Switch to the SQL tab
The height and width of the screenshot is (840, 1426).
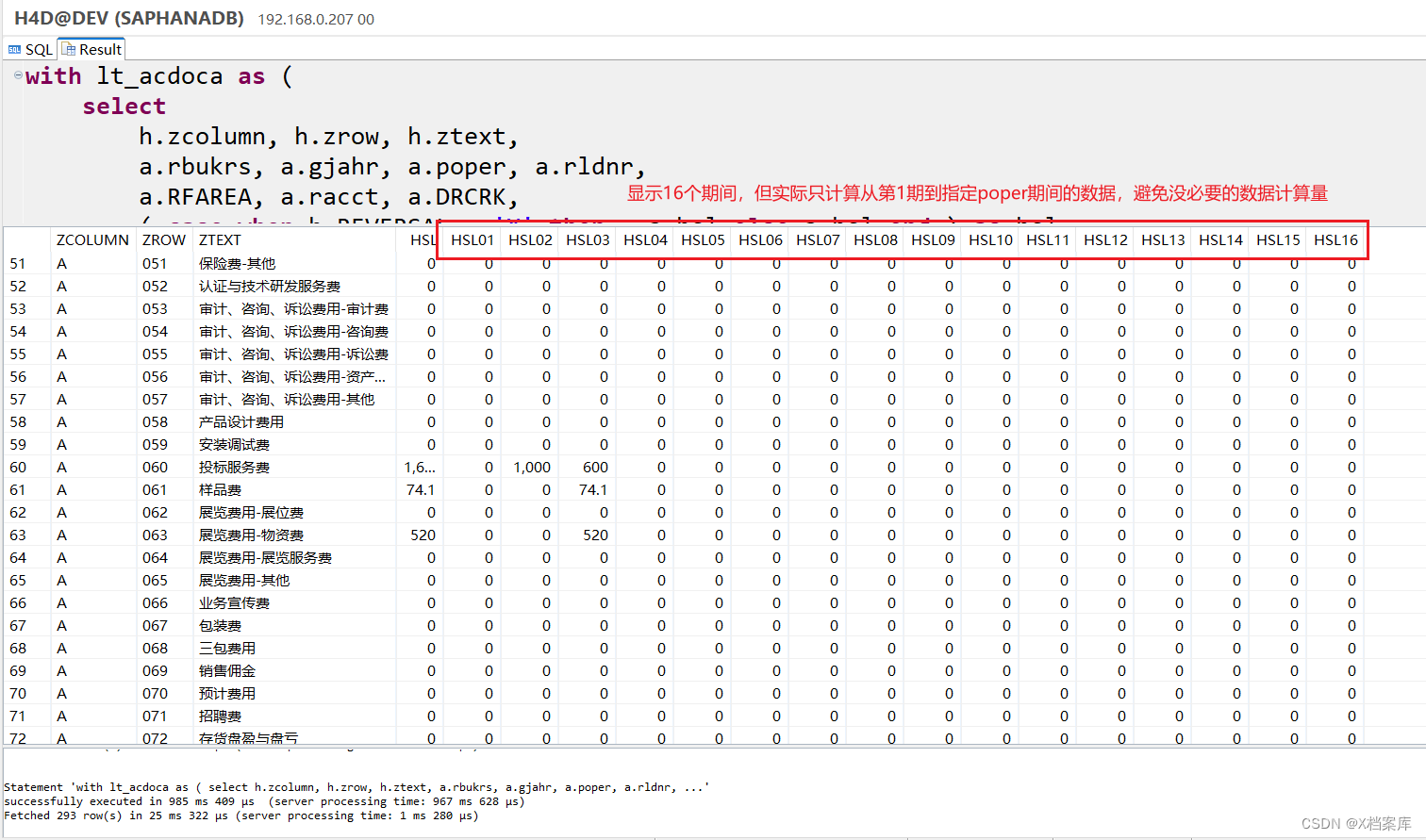click(x=30, y=49)
